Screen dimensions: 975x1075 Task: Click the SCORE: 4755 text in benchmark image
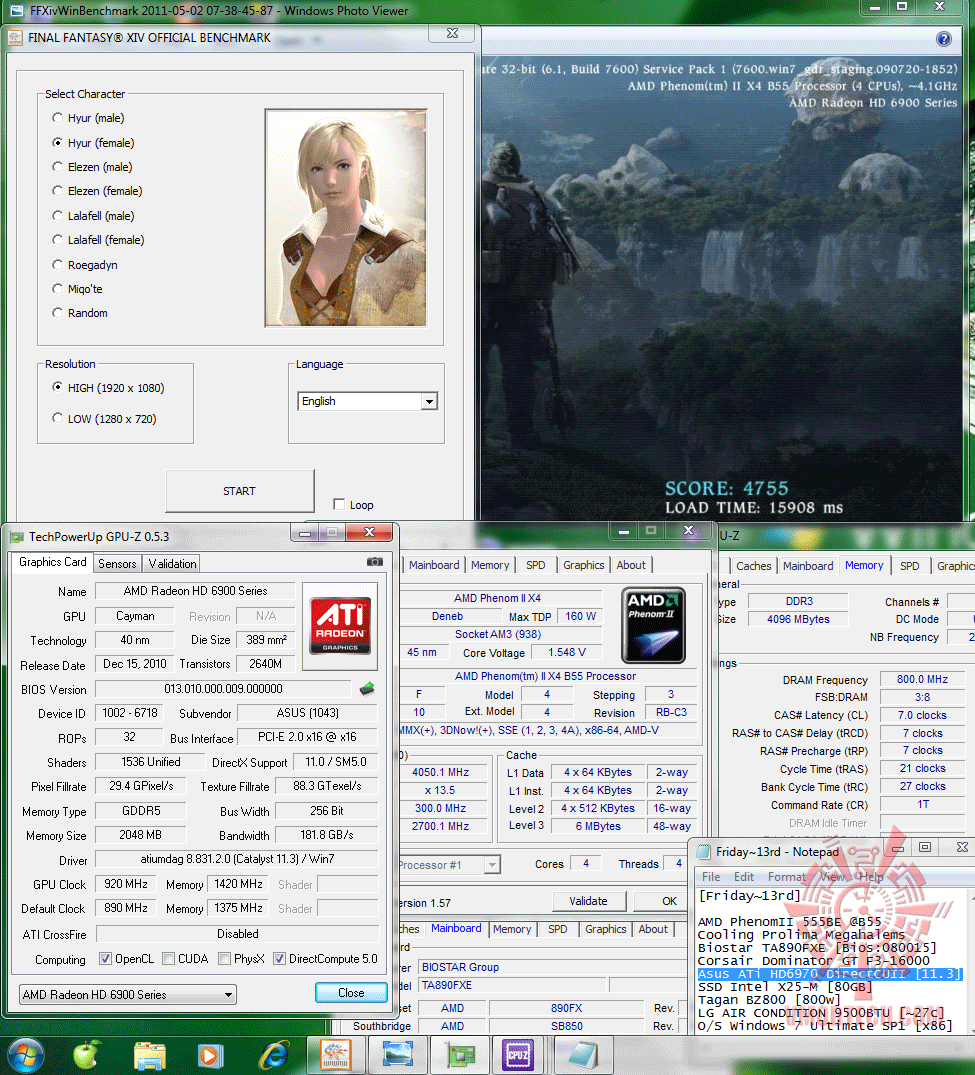pos(727,488)
